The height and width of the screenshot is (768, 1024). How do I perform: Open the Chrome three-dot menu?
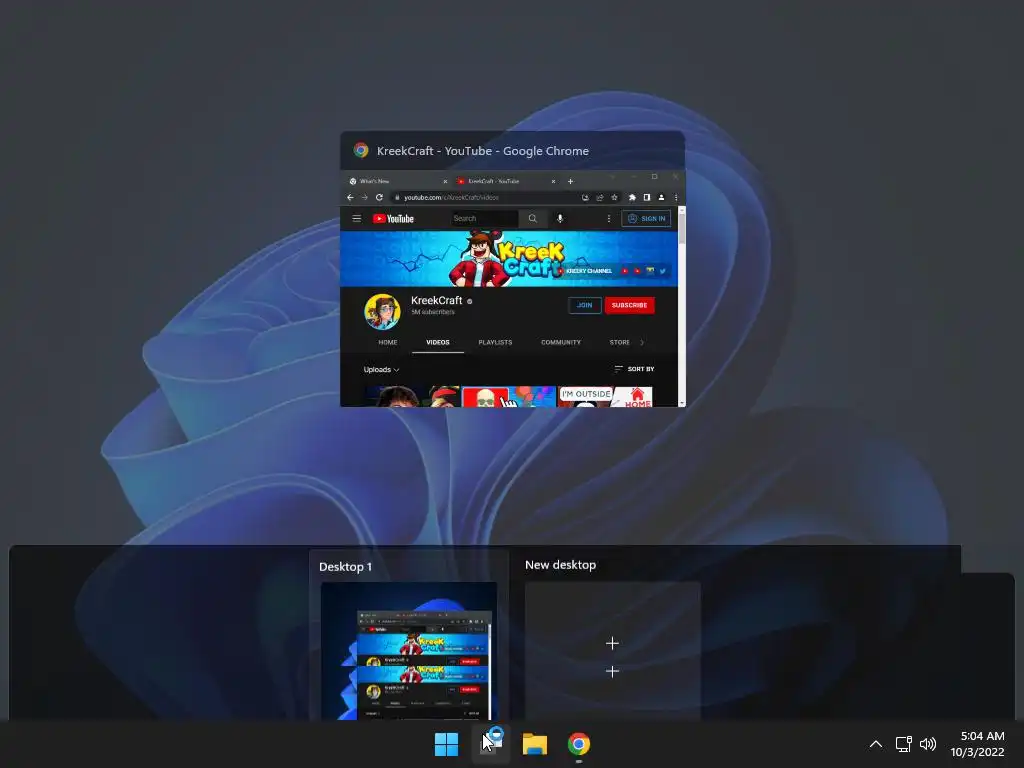pos(676,197)
